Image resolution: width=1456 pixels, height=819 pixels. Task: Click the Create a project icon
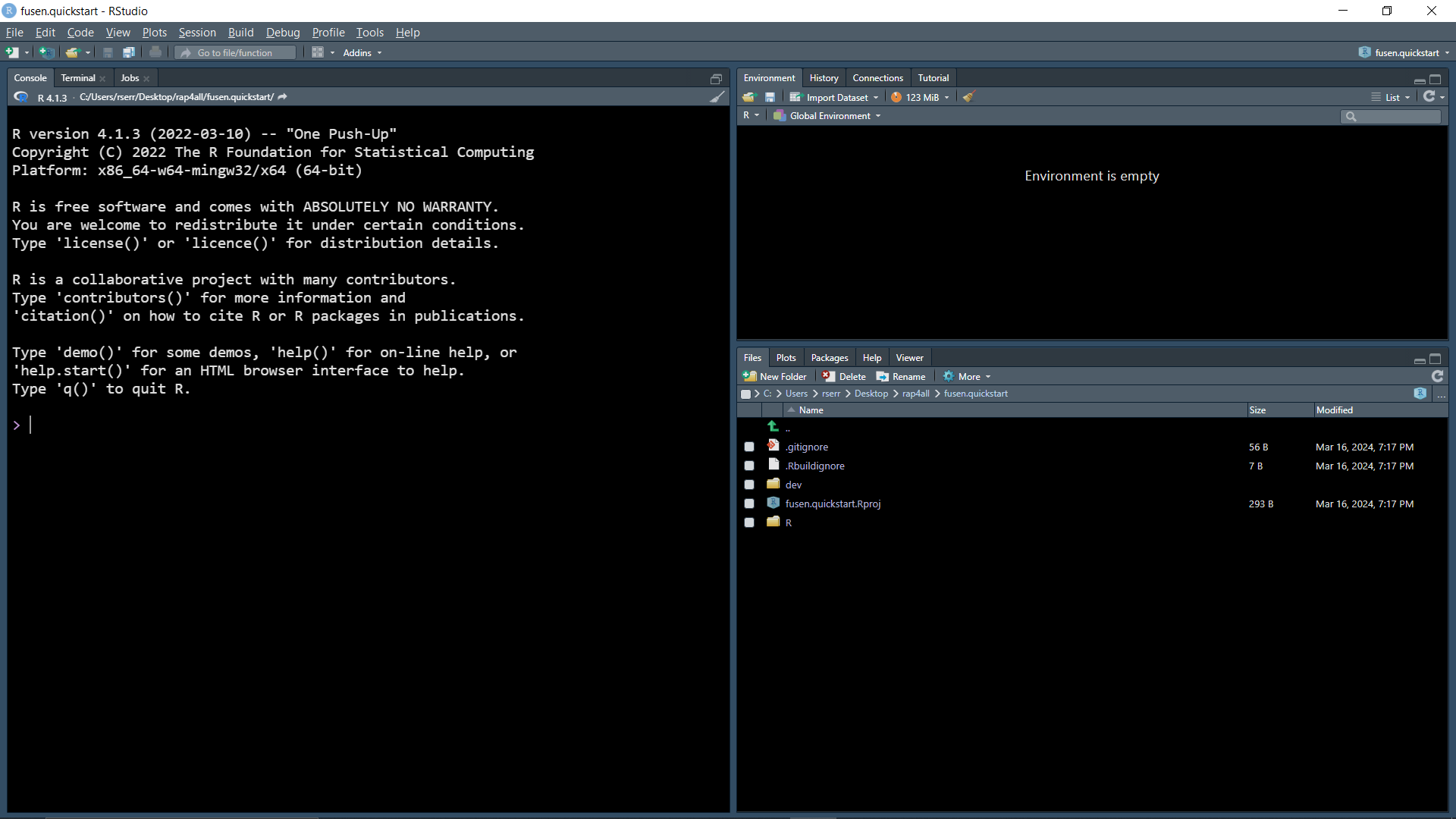tap(46, 52)
